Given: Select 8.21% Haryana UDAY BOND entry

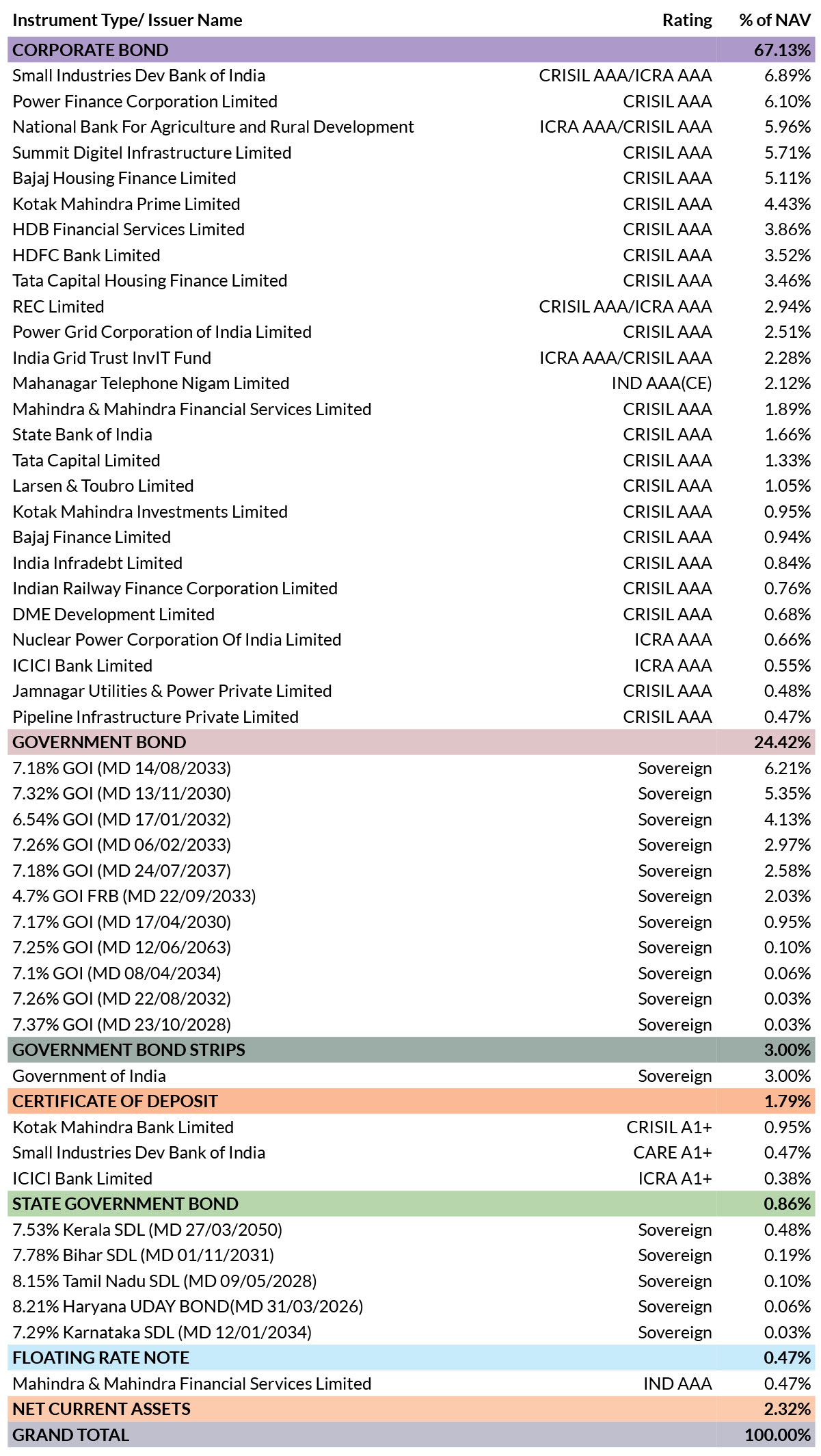Looking at the screenshot, I should point(188,1306).
